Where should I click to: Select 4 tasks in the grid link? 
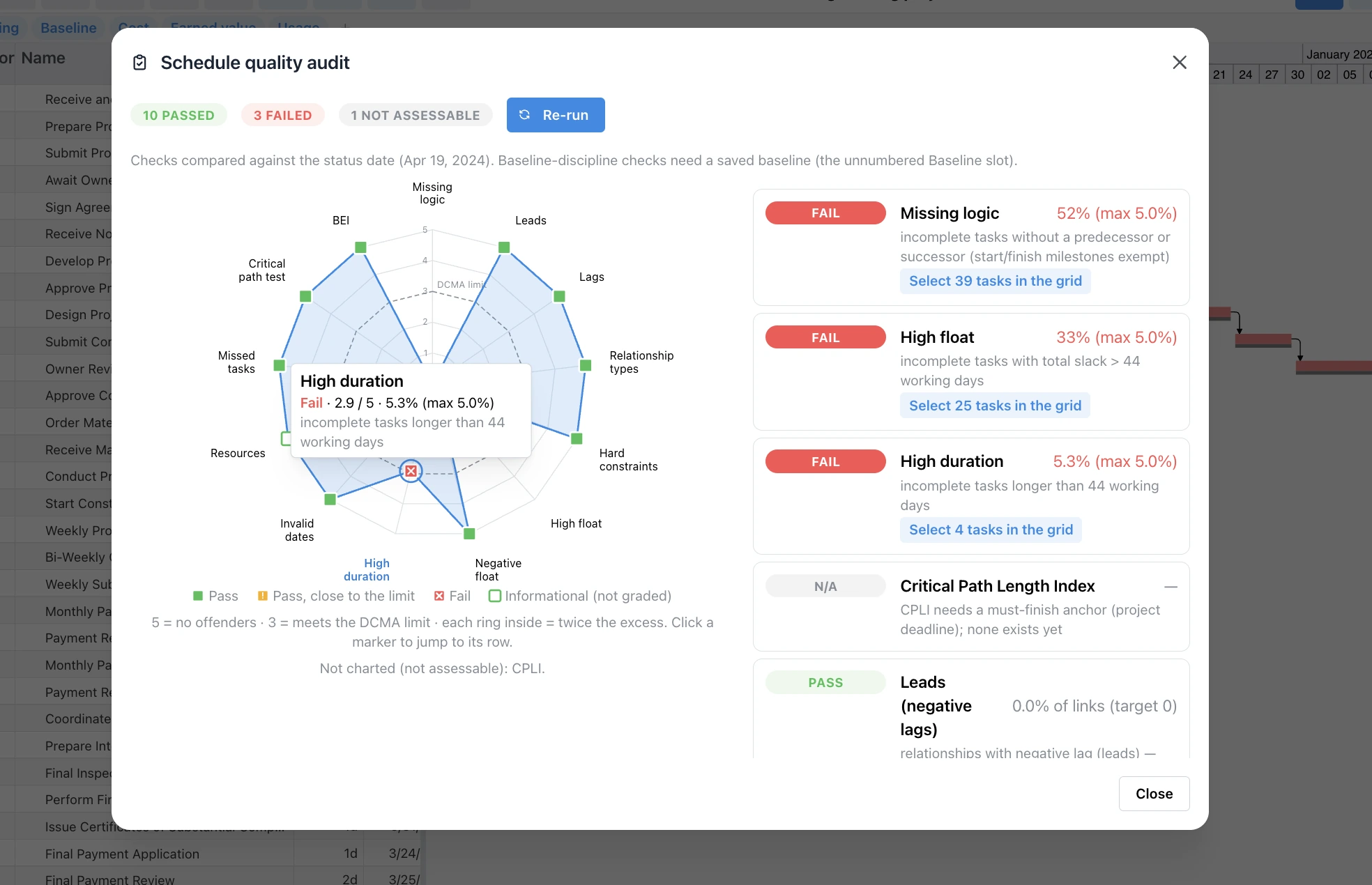991,530
